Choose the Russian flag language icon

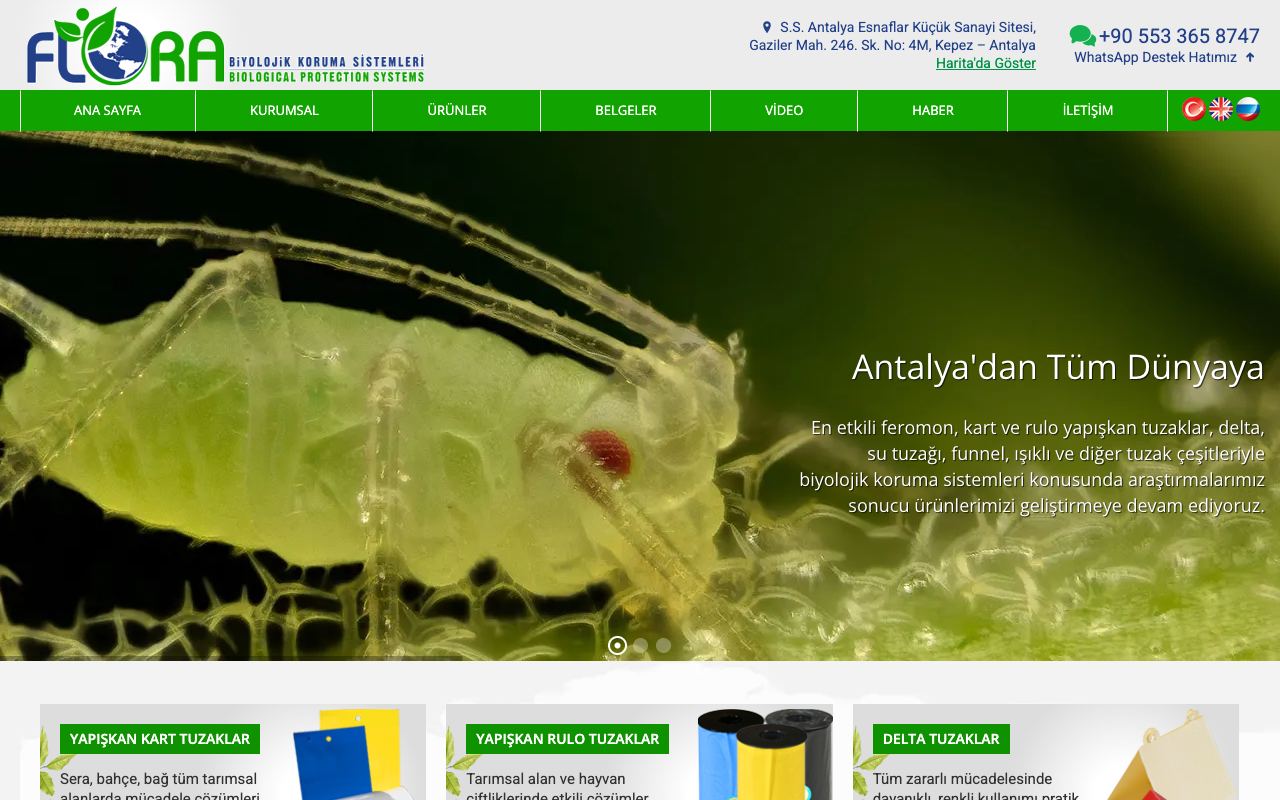tap(1248, 109)
